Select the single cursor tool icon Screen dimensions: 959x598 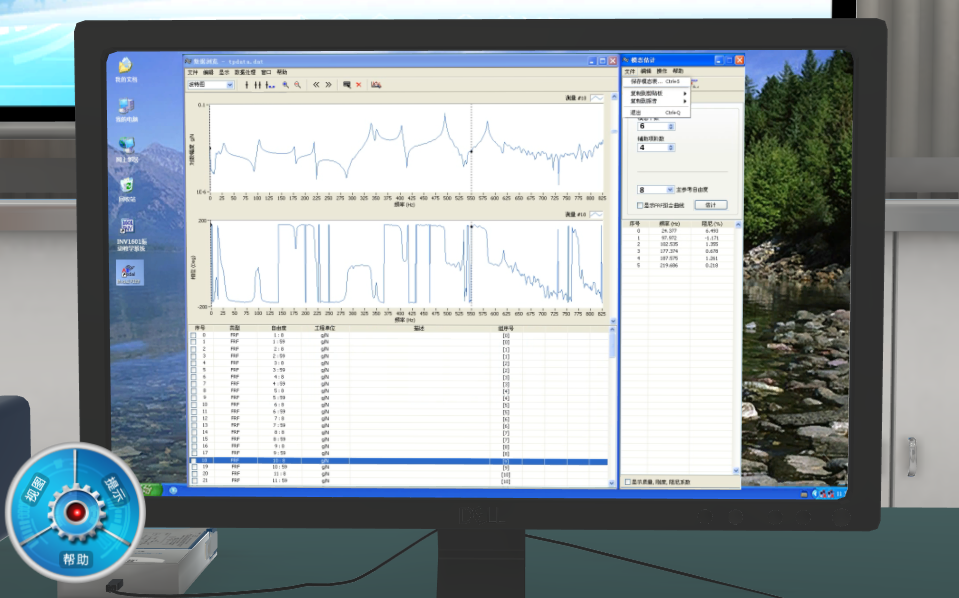point(246,85)
